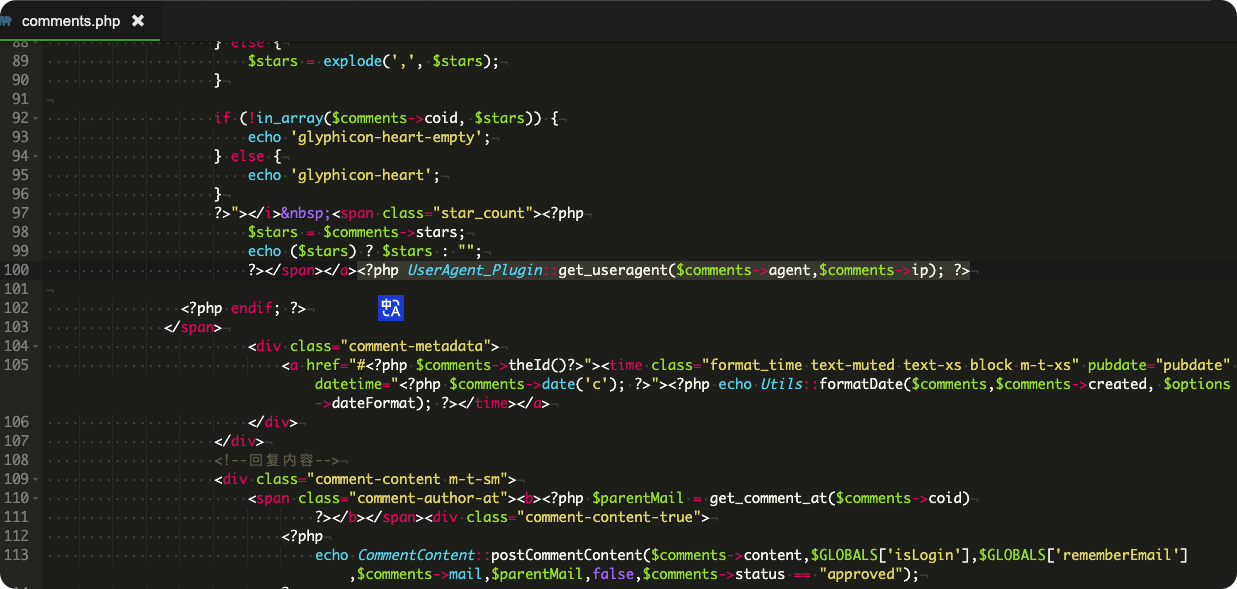Click the PHP file icon beside the tab title
The image size is (1237, 589).
pyautogui.click(x=6, y=20)
